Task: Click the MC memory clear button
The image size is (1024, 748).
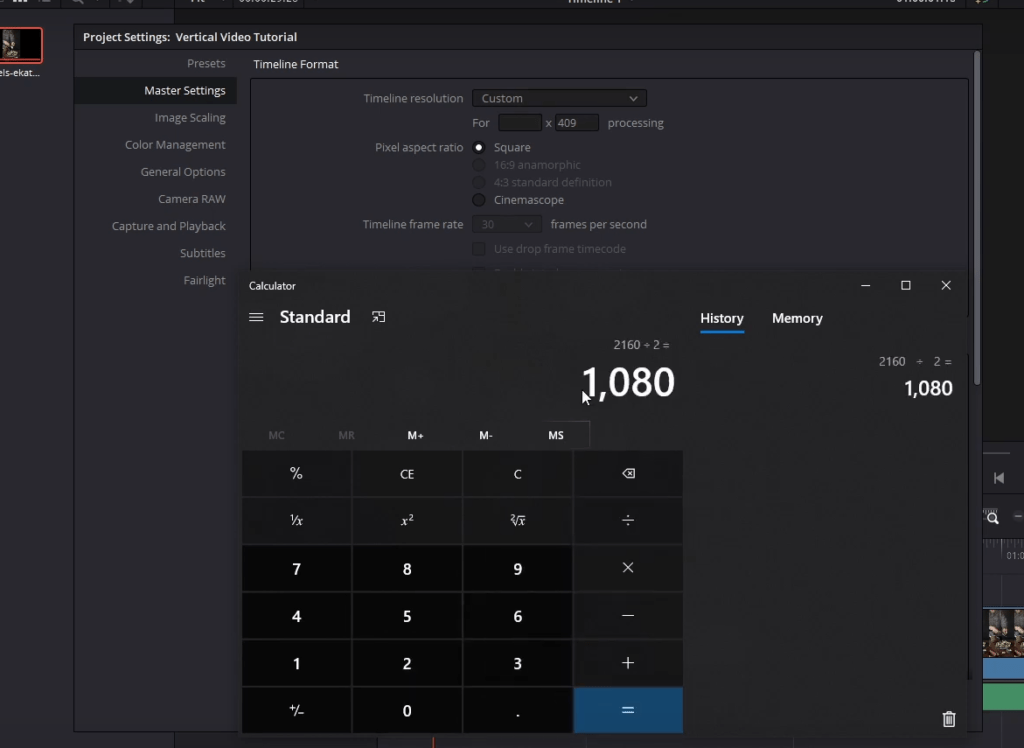Action: (276, 435)
